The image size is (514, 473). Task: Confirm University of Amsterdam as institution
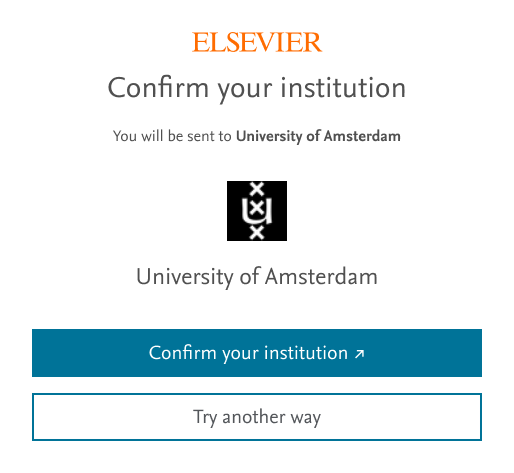pos(257,353)
